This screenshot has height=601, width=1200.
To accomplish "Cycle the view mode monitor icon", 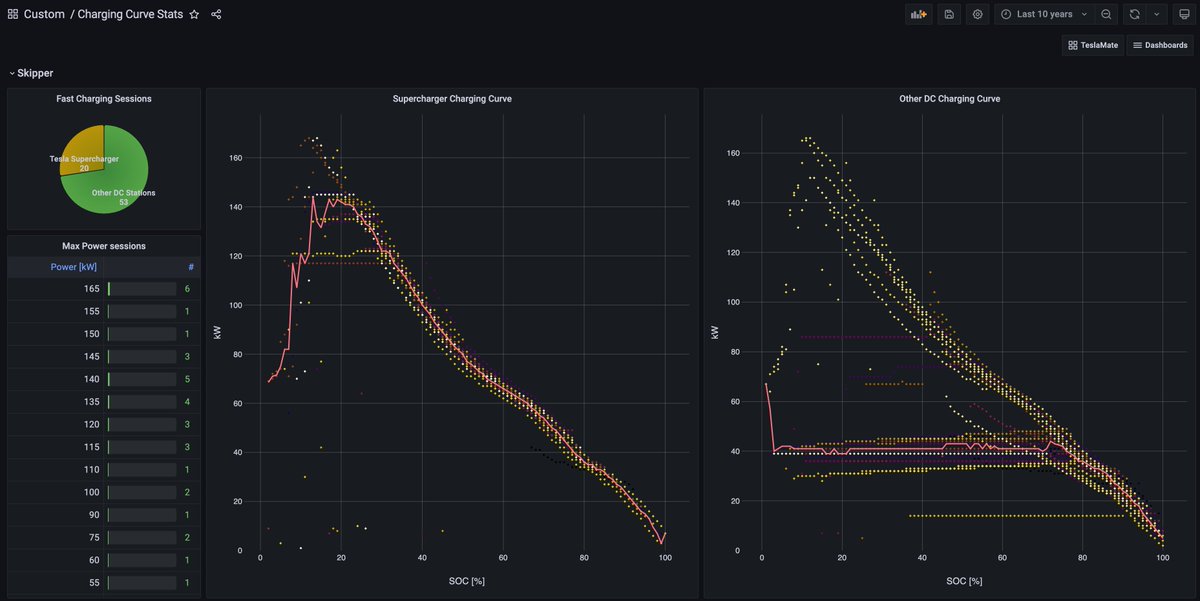I will tap(1184, 14).
